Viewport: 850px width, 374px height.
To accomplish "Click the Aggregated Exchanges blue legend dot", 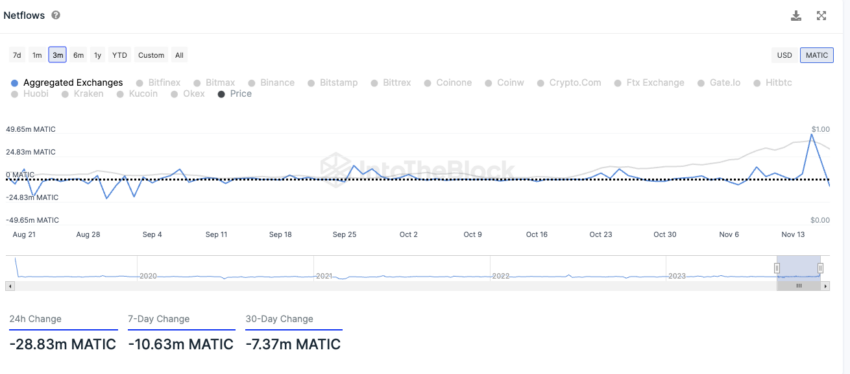I will pyautogui.click(x=15, y=83).
